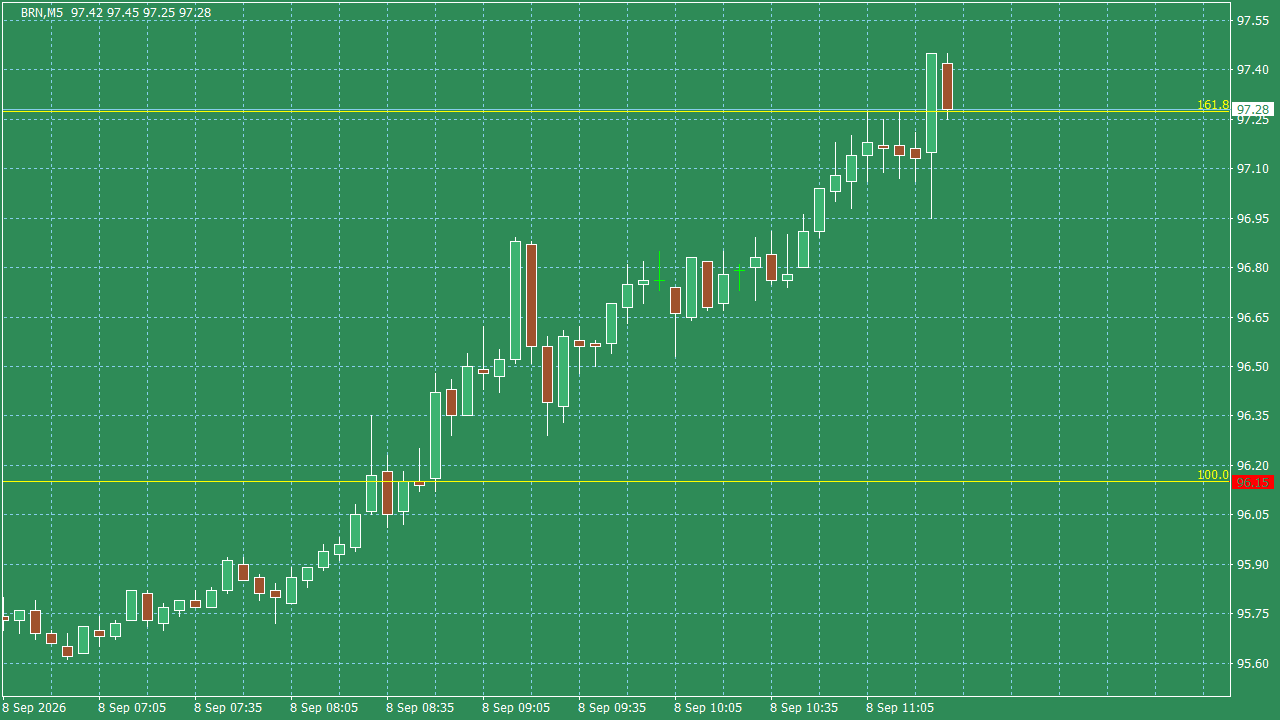
Task: Click the 96.65 price axis label
Action: click(1253, 317)
